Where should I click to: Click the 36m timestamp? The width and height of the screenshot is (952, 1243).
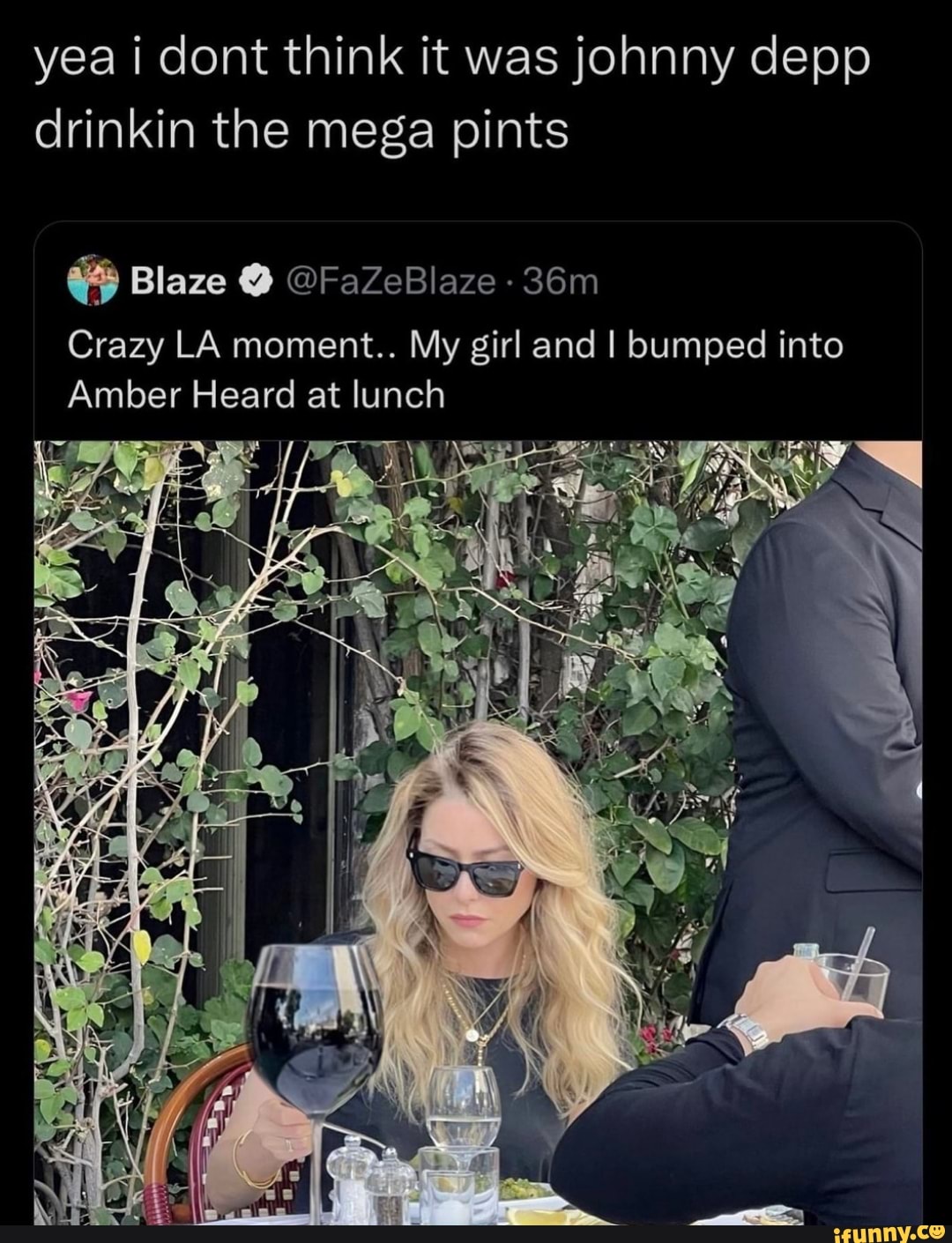coord(561,282)
